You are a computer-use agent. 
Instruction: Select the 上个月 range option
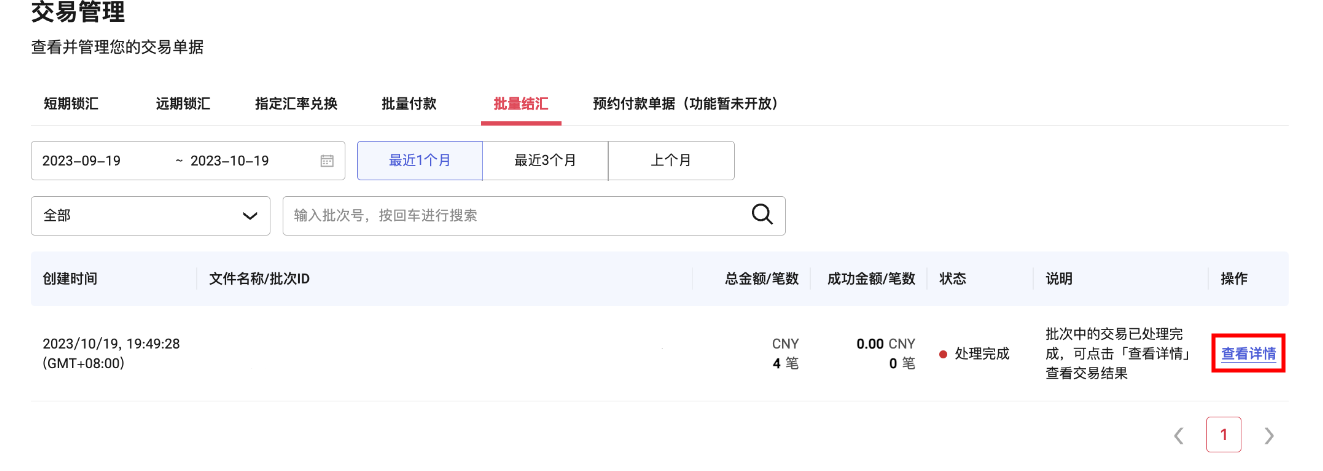tap(671, 161)
